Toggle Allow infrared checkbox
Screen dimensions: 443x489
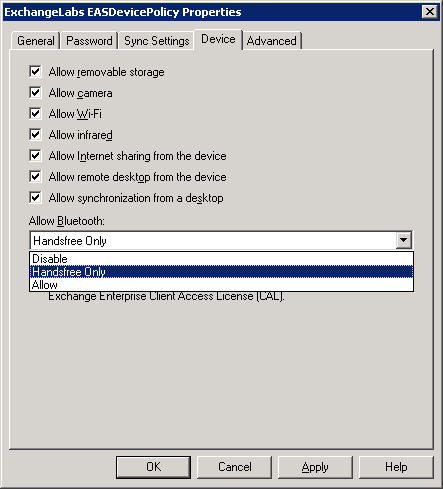[x=35, y=135]
